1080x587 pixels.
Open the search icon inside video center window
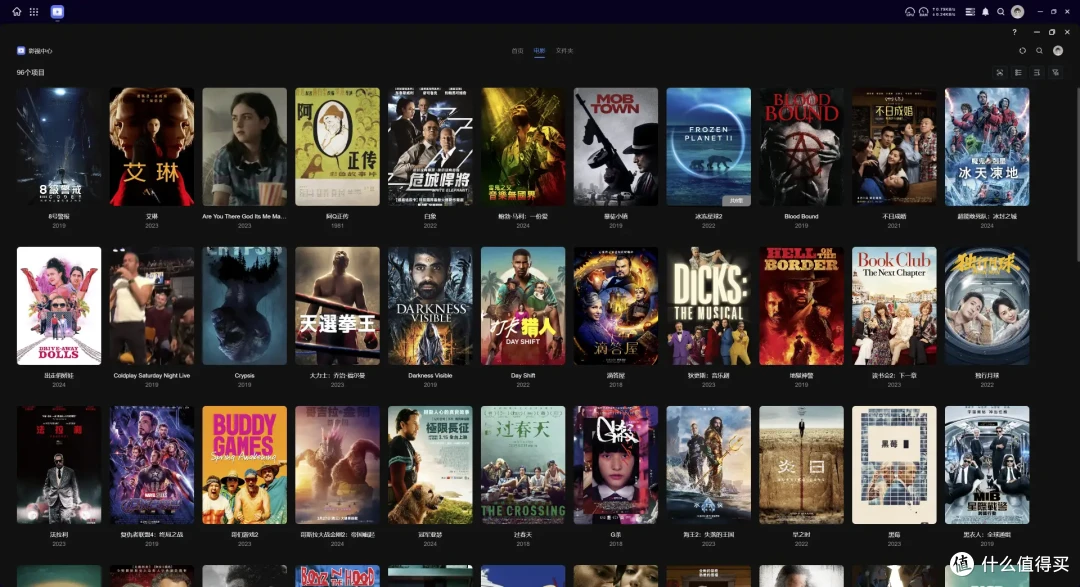[1039, 50]
